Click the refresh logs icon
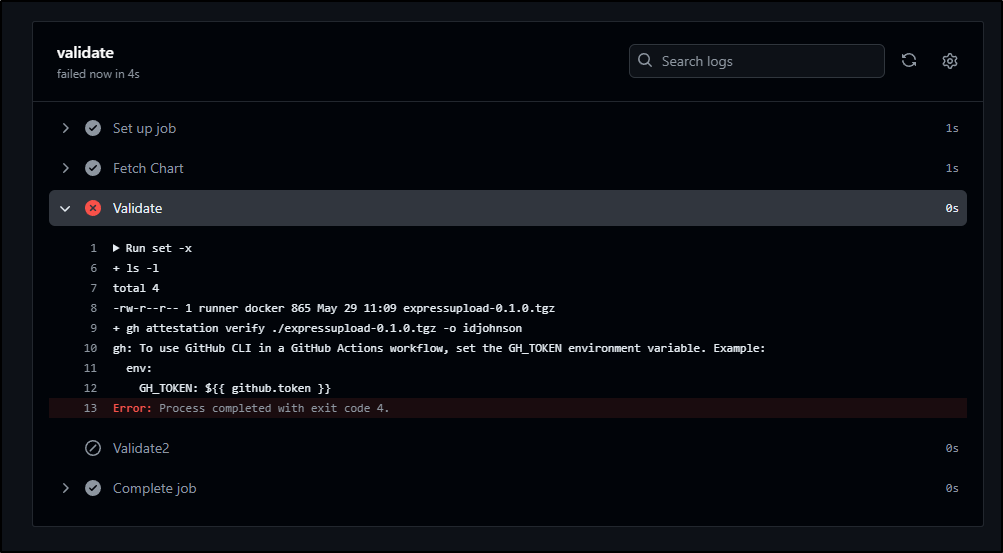Screen dimensions: 1003x553 click(909, 61)
